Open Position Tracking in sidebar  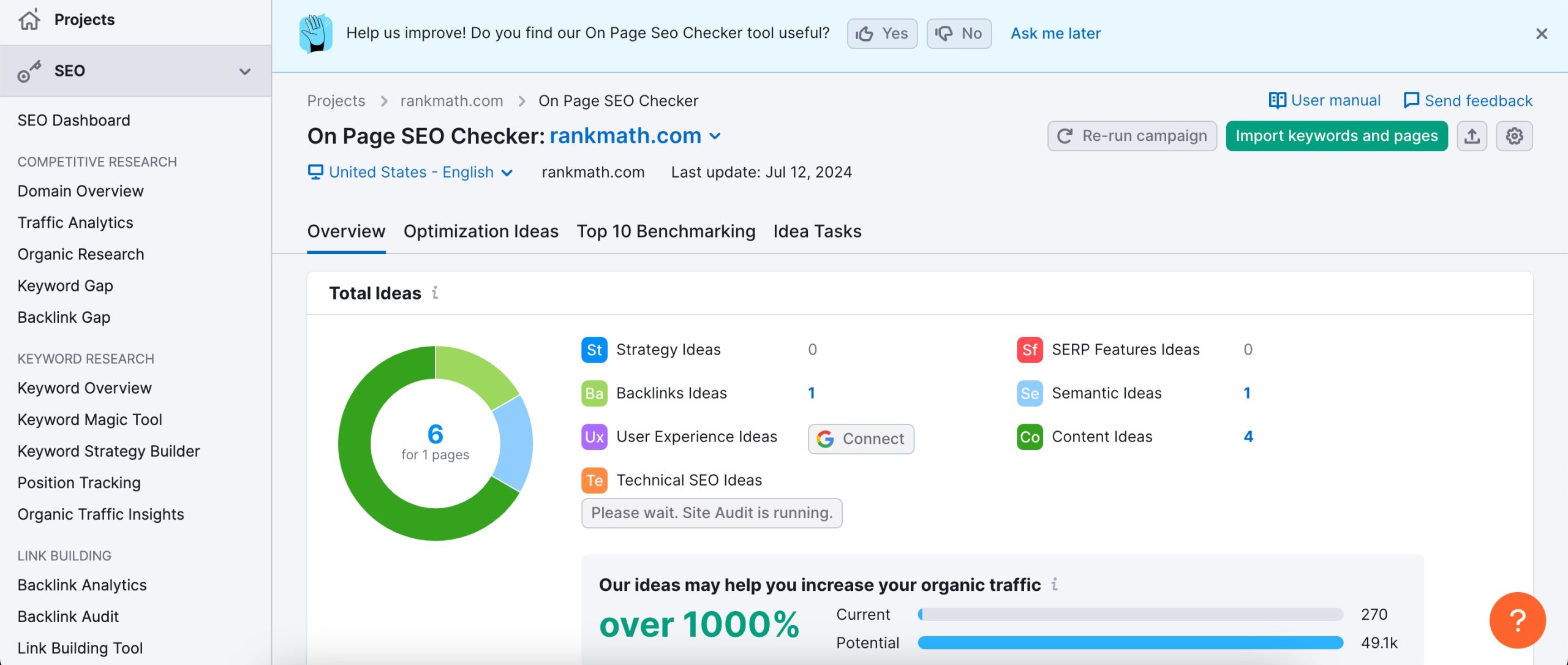click(x=79, y=483)
